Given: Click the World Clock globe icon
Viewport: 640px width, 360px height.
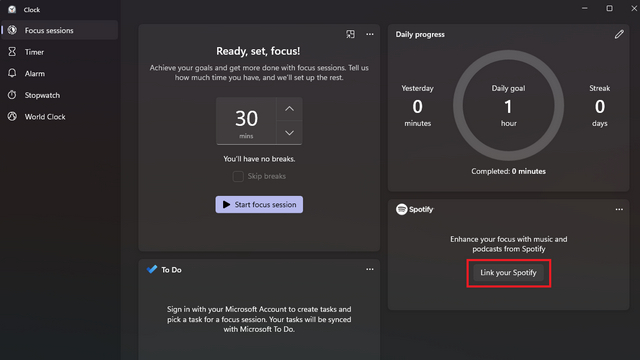Looking at the screenshot, I should click(12, 116).
